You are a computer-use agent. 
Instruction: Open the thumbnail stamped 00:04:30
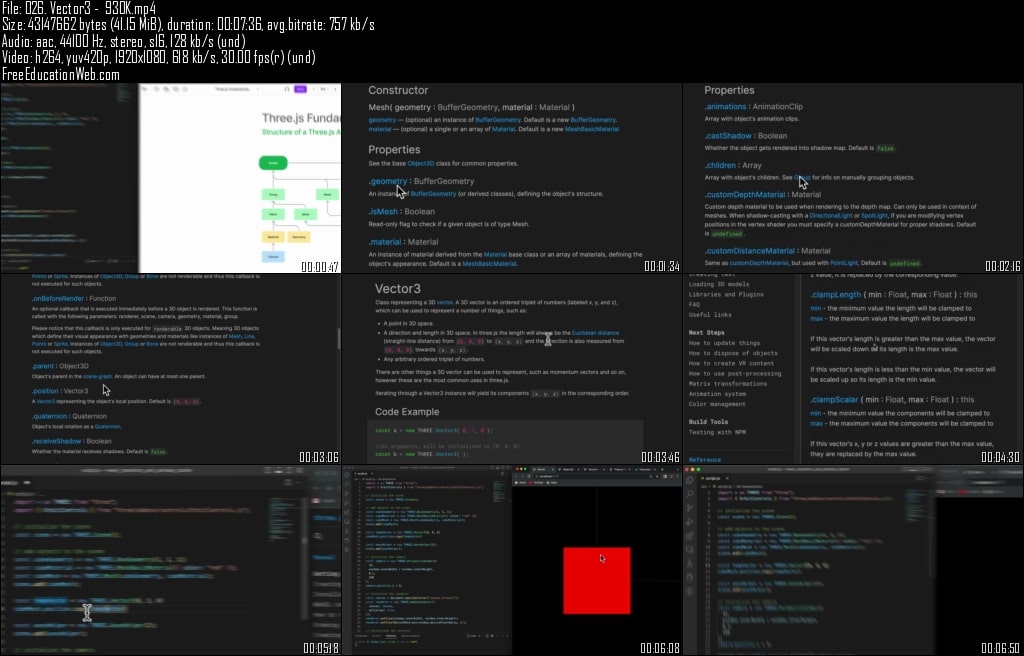pyautogui.click(x=853, y=369)
